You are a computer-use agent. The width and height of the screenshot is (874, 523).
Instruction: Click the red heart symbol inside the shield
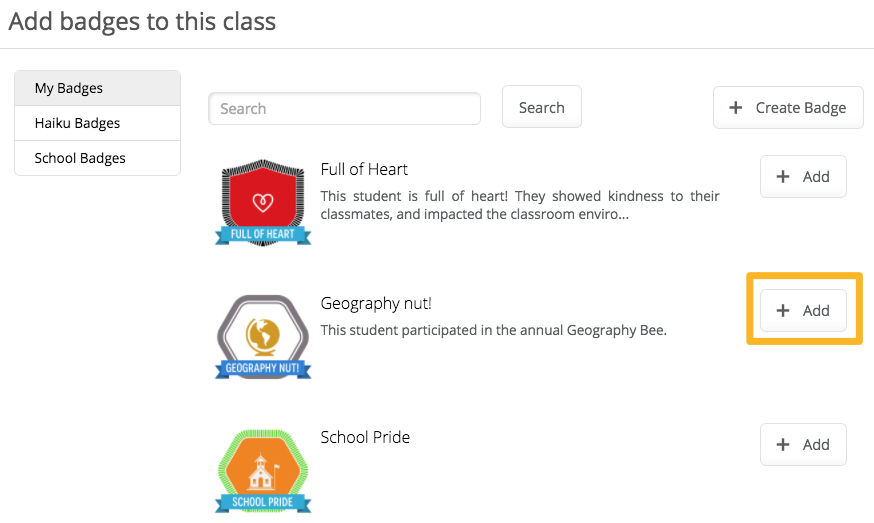click(263, 202)
